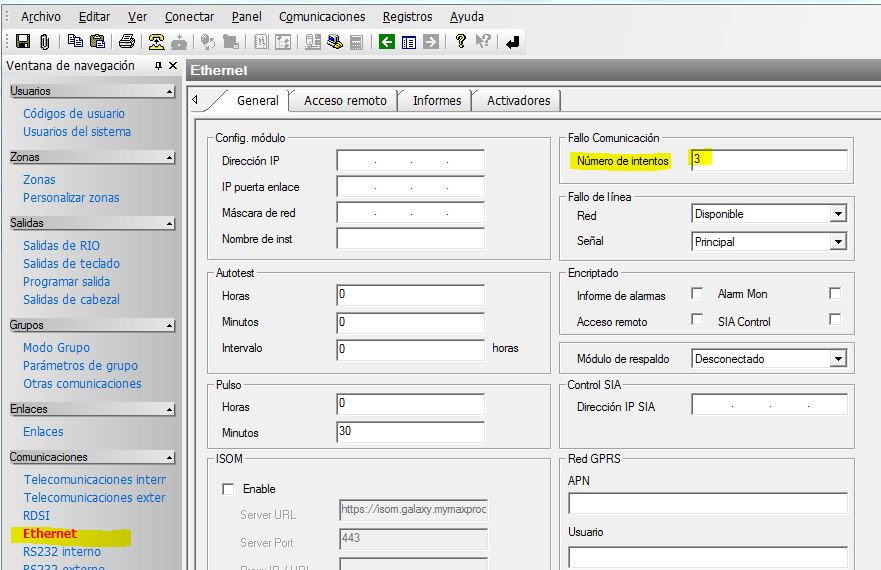Click the yellow question mark help icon
This screenshot has height=570, width=881.
coord(461,41)
